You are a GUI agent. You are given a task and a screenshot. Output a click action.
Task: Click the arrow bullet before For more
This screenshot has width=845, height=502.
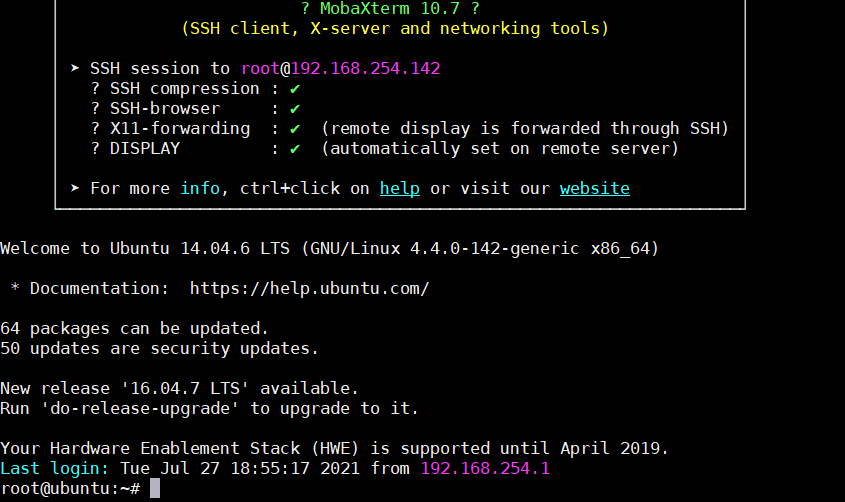(x=75, y=188)
